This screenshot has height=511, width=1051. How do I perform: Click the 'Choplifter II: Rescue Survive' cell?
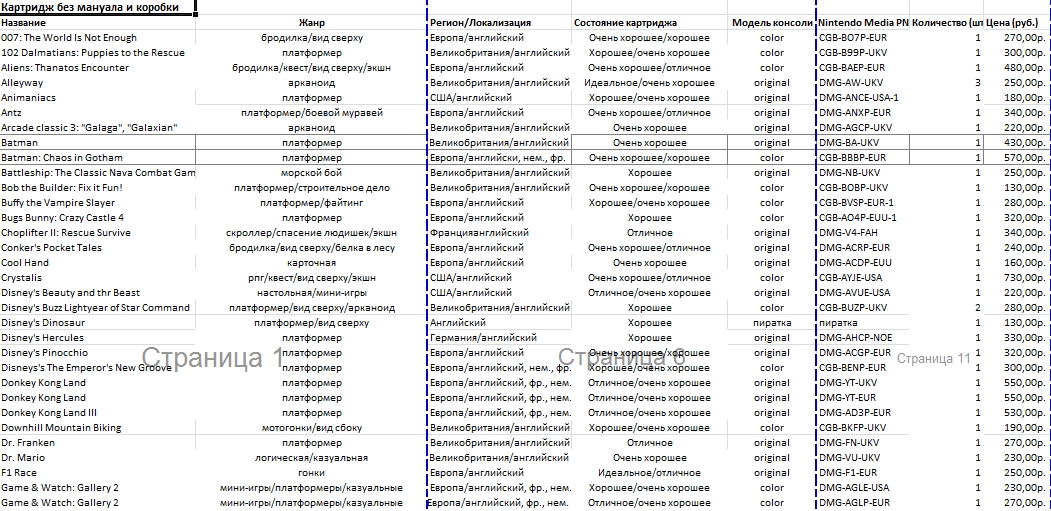(x=98, y=233)
